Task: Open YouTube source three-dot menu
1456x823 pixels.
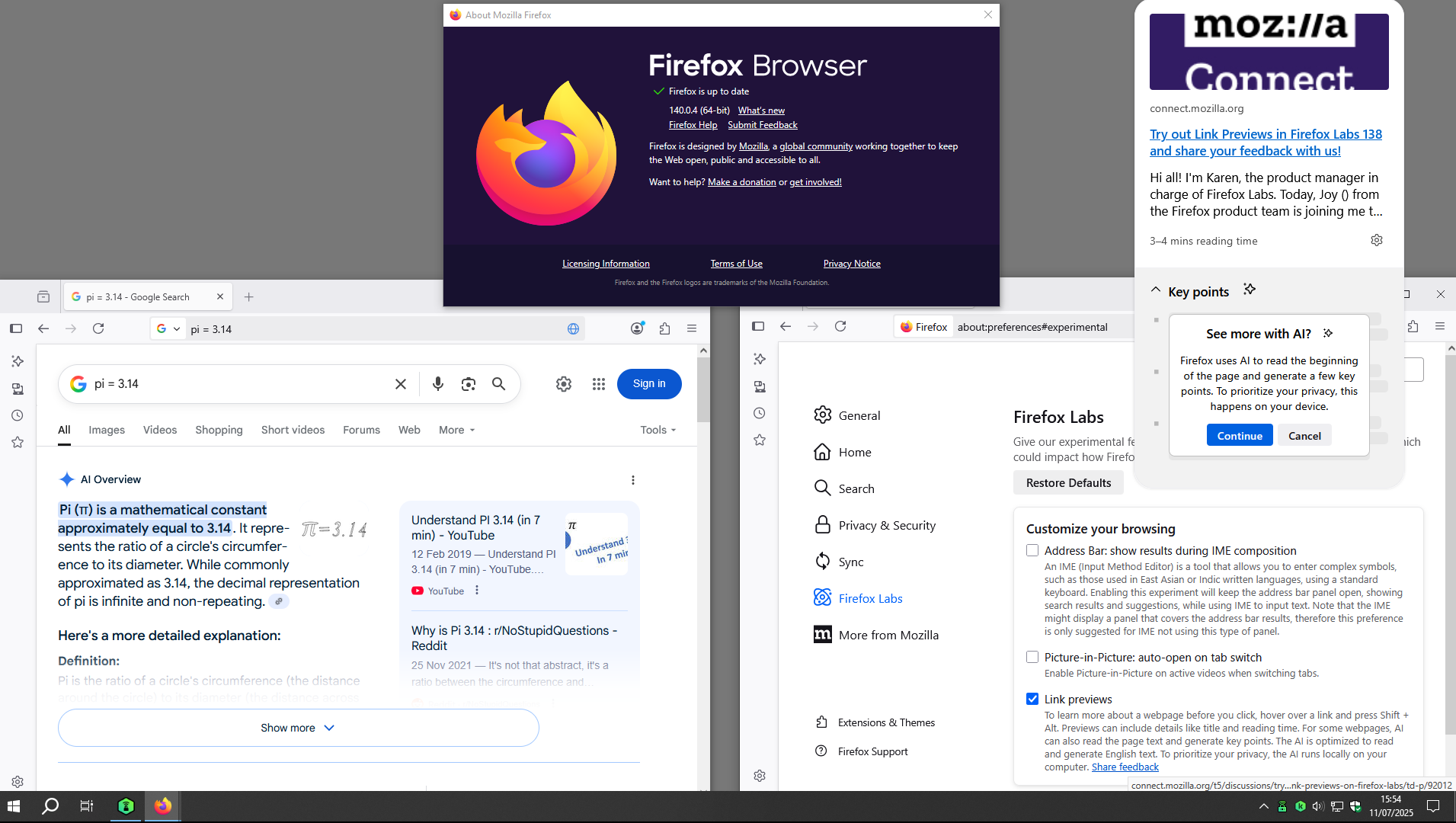Action: pos(477,591)
